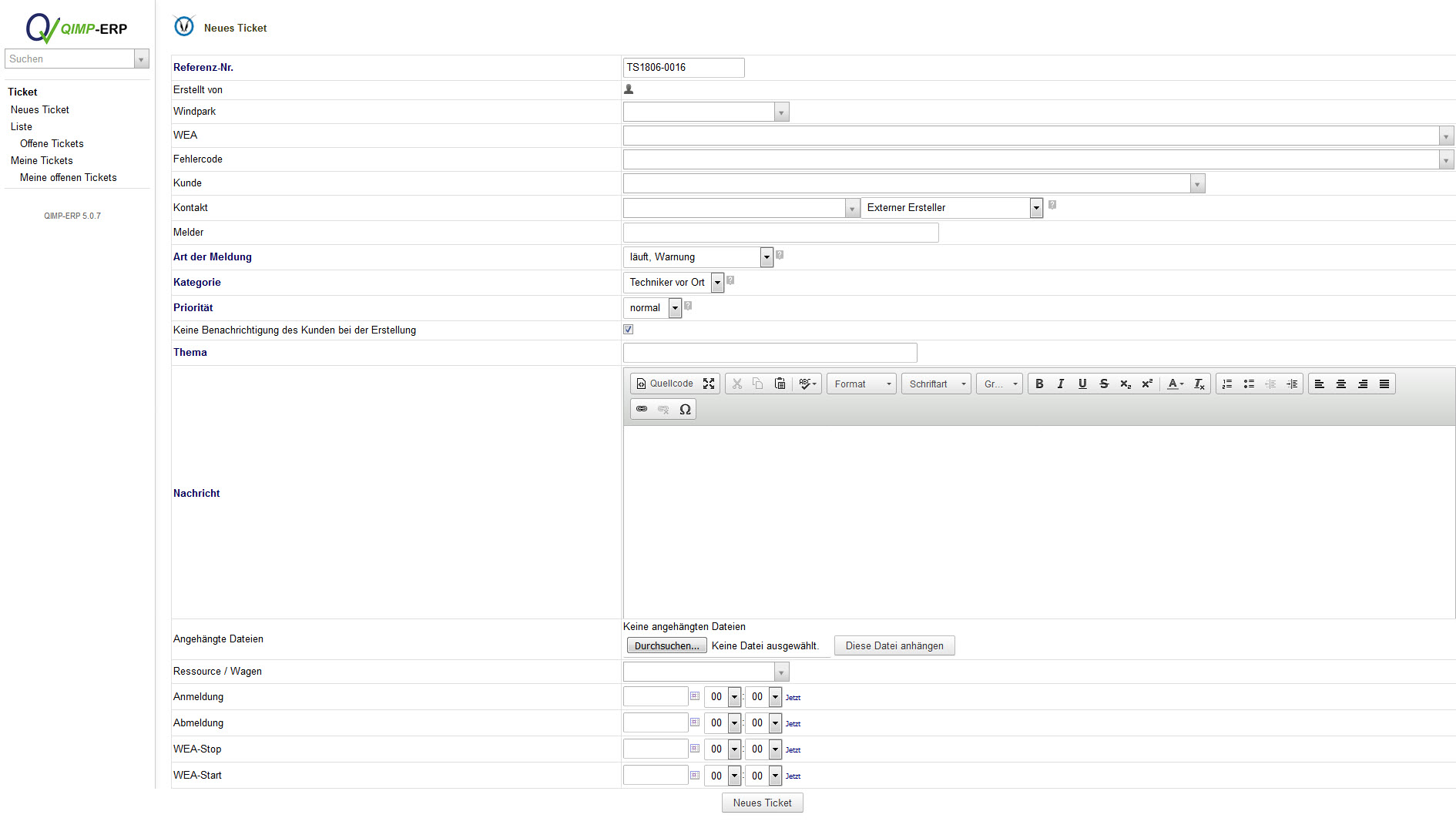Screen dimensions: 1456x838
Task: Open the text color picker
Action: [x=1175, y=384]
